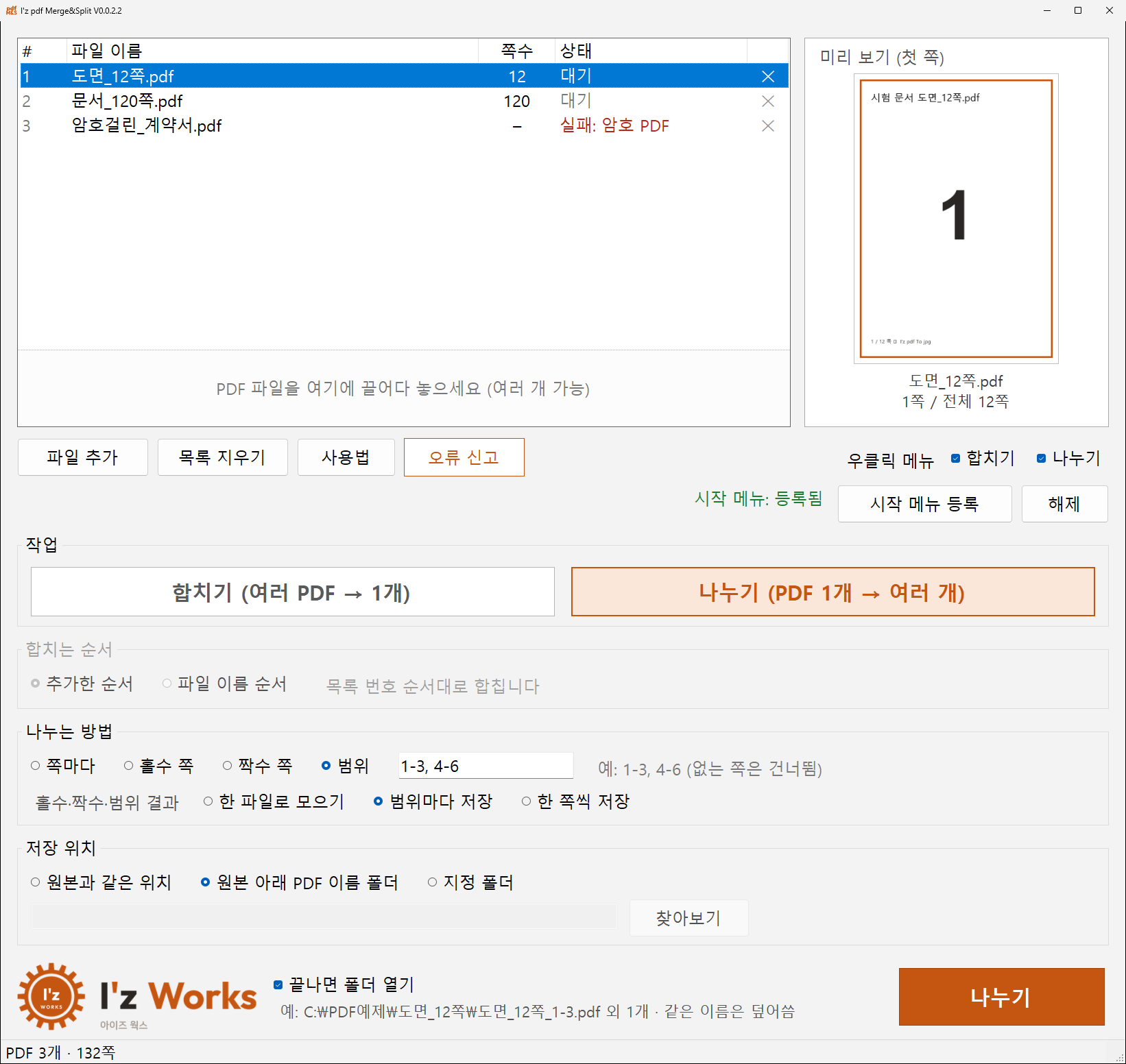Switch to 나누기 (PDF 1개 → 여러 개) mode
1126x1064 pixels.
coord(832,592)
